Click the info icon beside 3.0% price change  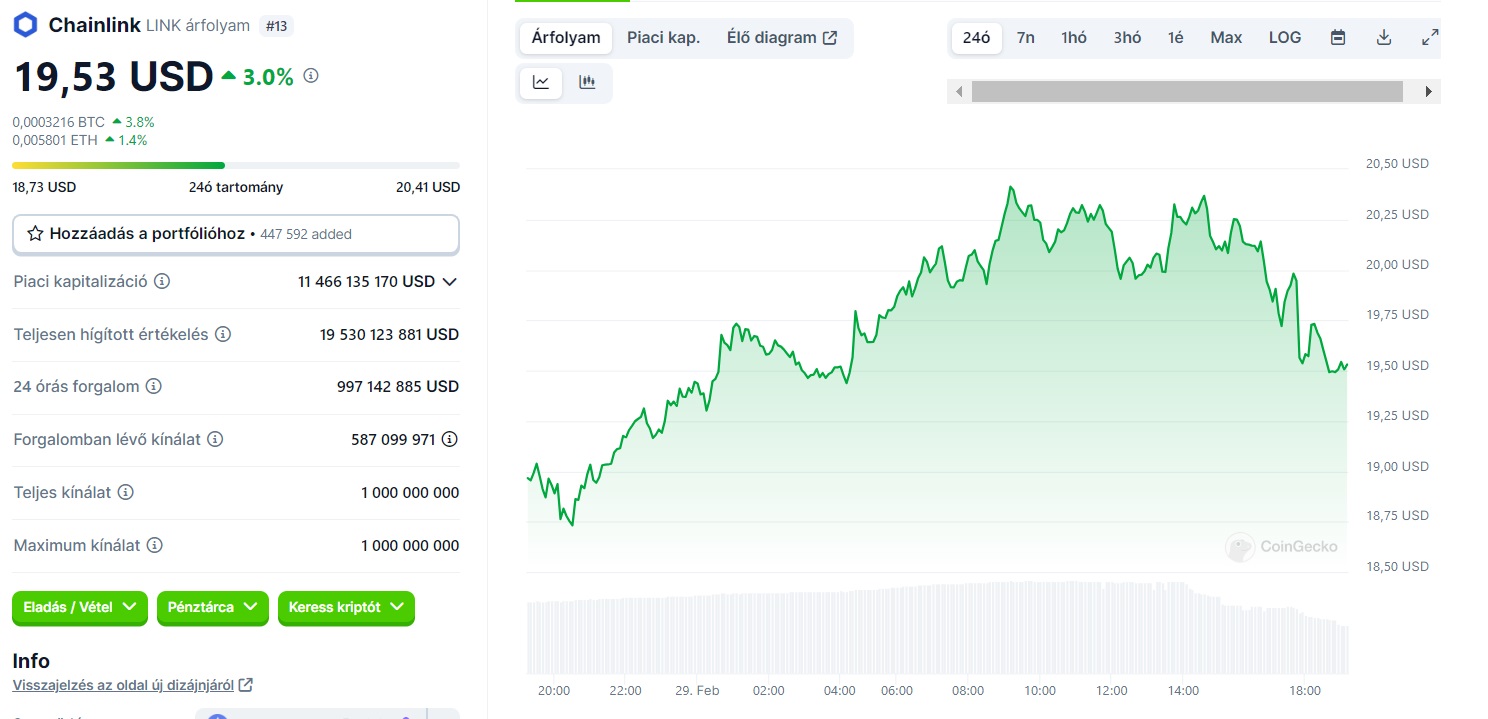tap(311, 75)
